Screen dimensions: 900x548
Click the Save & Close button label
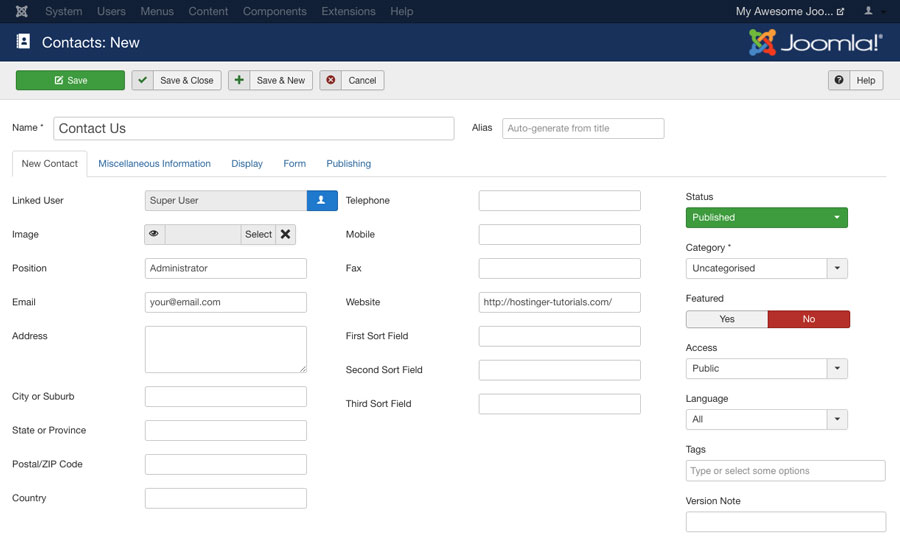pos(187,80)
